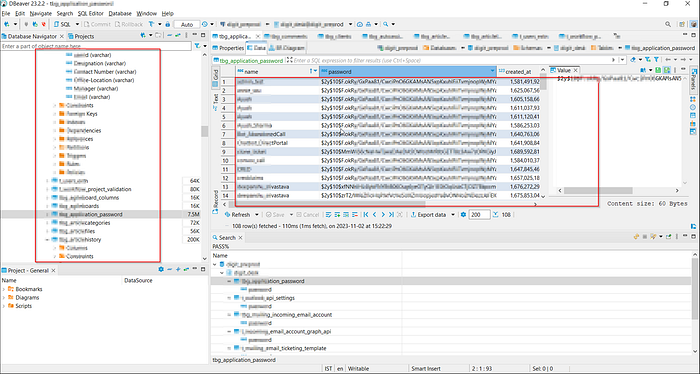The width and height of the screenshot is (700, 374).
Task: Click the delete row icon
Action: (355, 215)
